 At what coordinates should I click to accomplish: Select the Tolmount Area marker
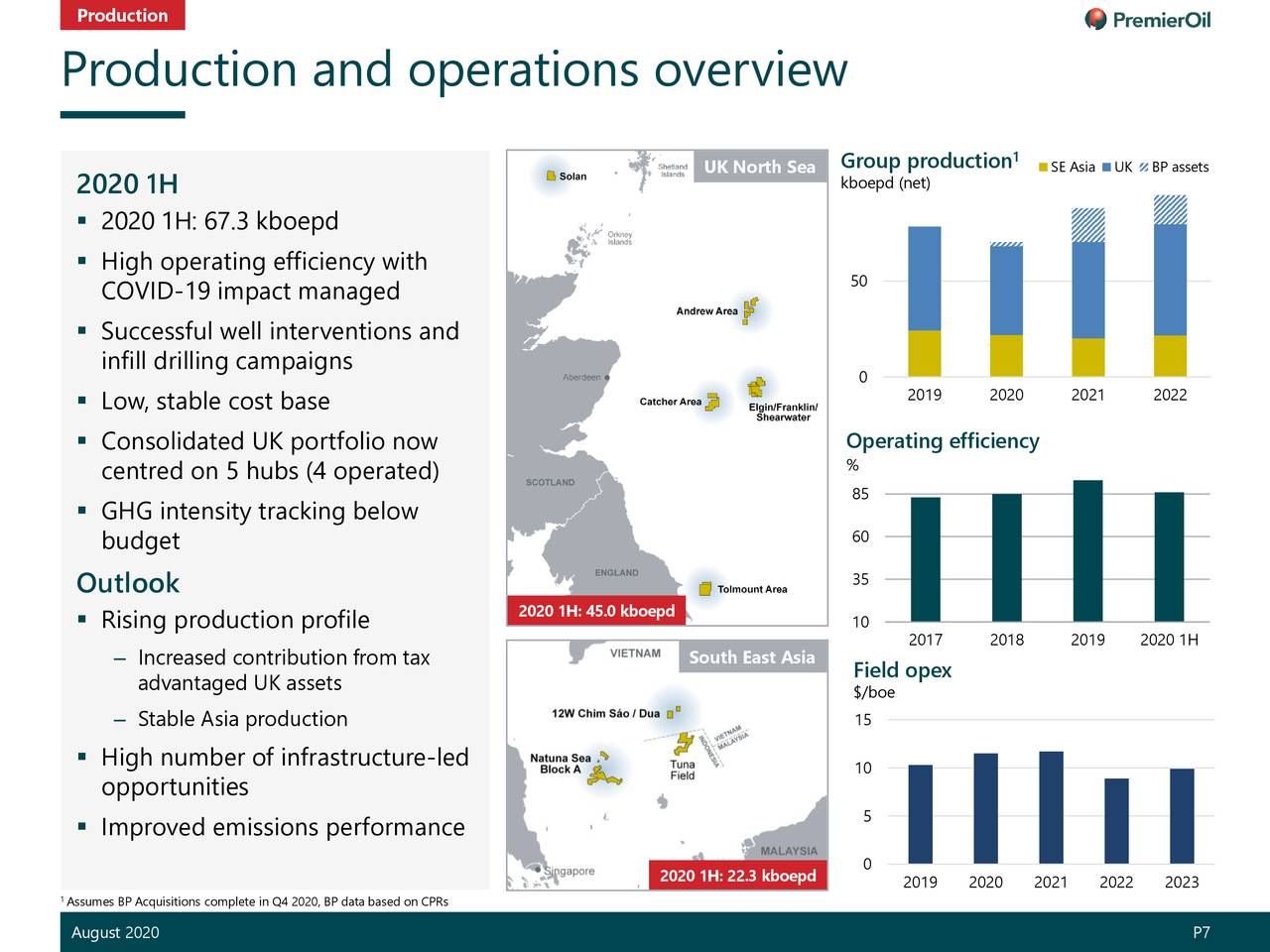(704, 588)
